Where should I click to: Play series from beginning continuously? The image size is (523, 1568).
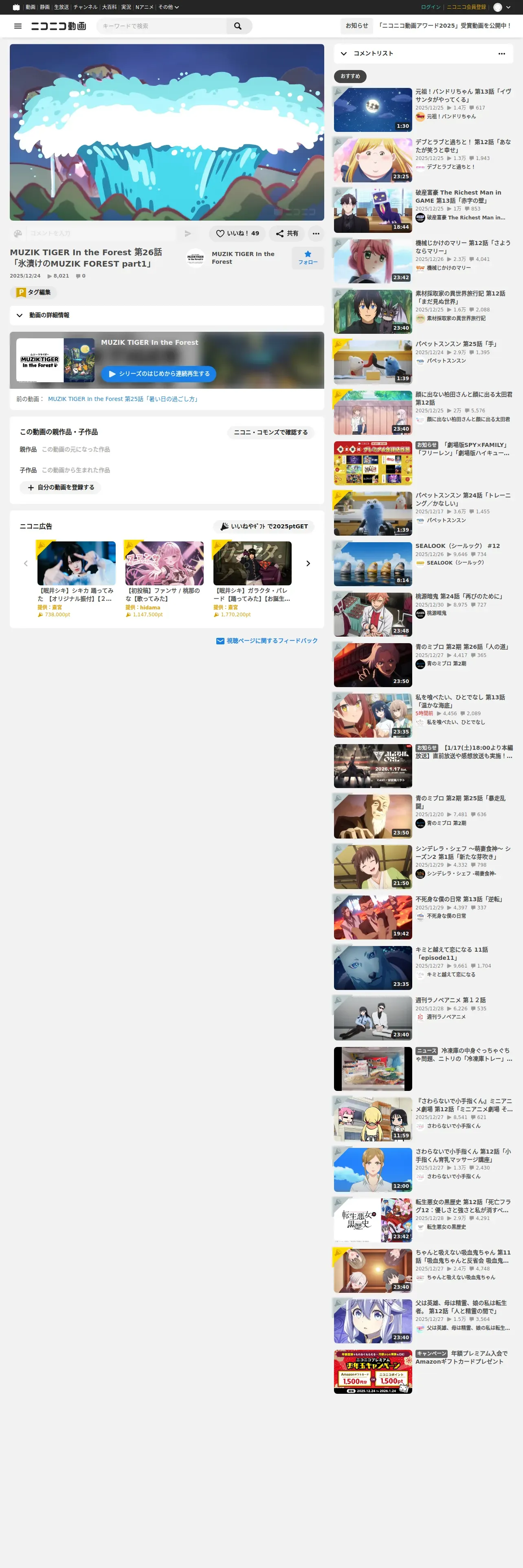point(158,374)
